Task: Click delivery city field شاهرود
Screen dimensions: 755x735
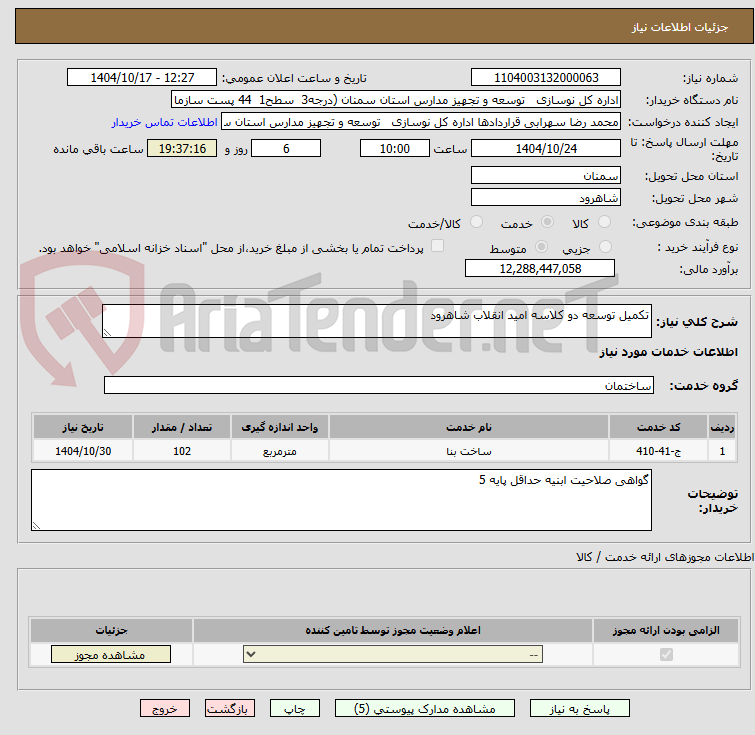Action: point(546,198)
